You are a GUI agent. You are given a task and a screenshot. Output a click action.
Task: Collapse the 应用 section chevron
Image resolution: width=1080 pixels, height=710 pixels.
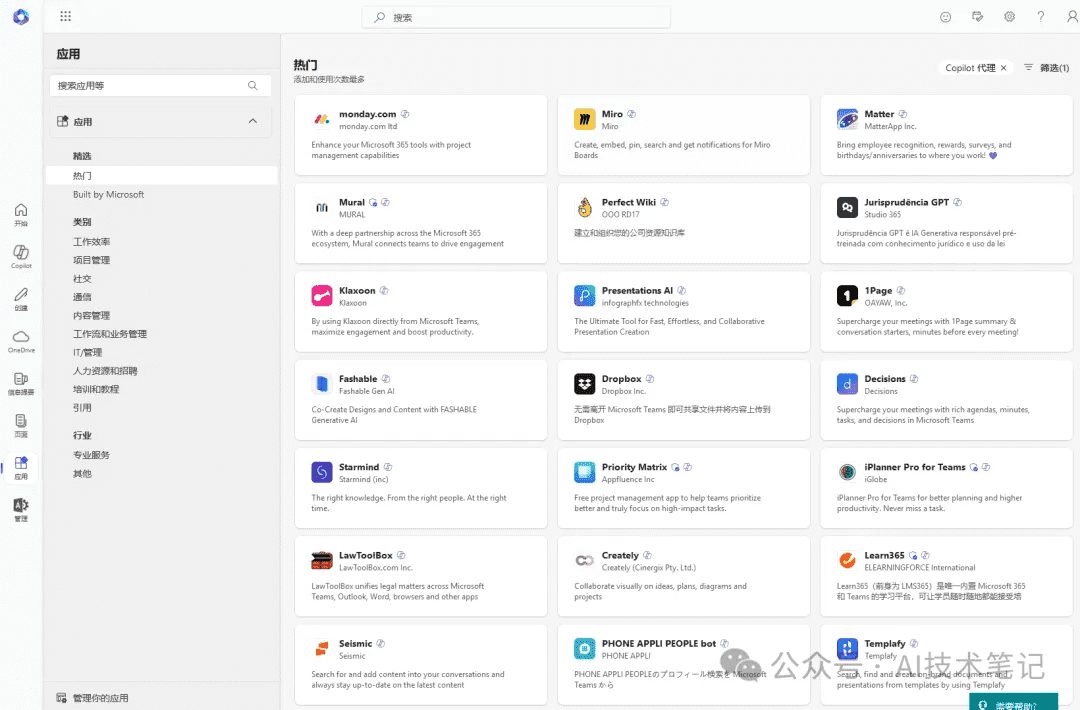(x=253, y=121)
